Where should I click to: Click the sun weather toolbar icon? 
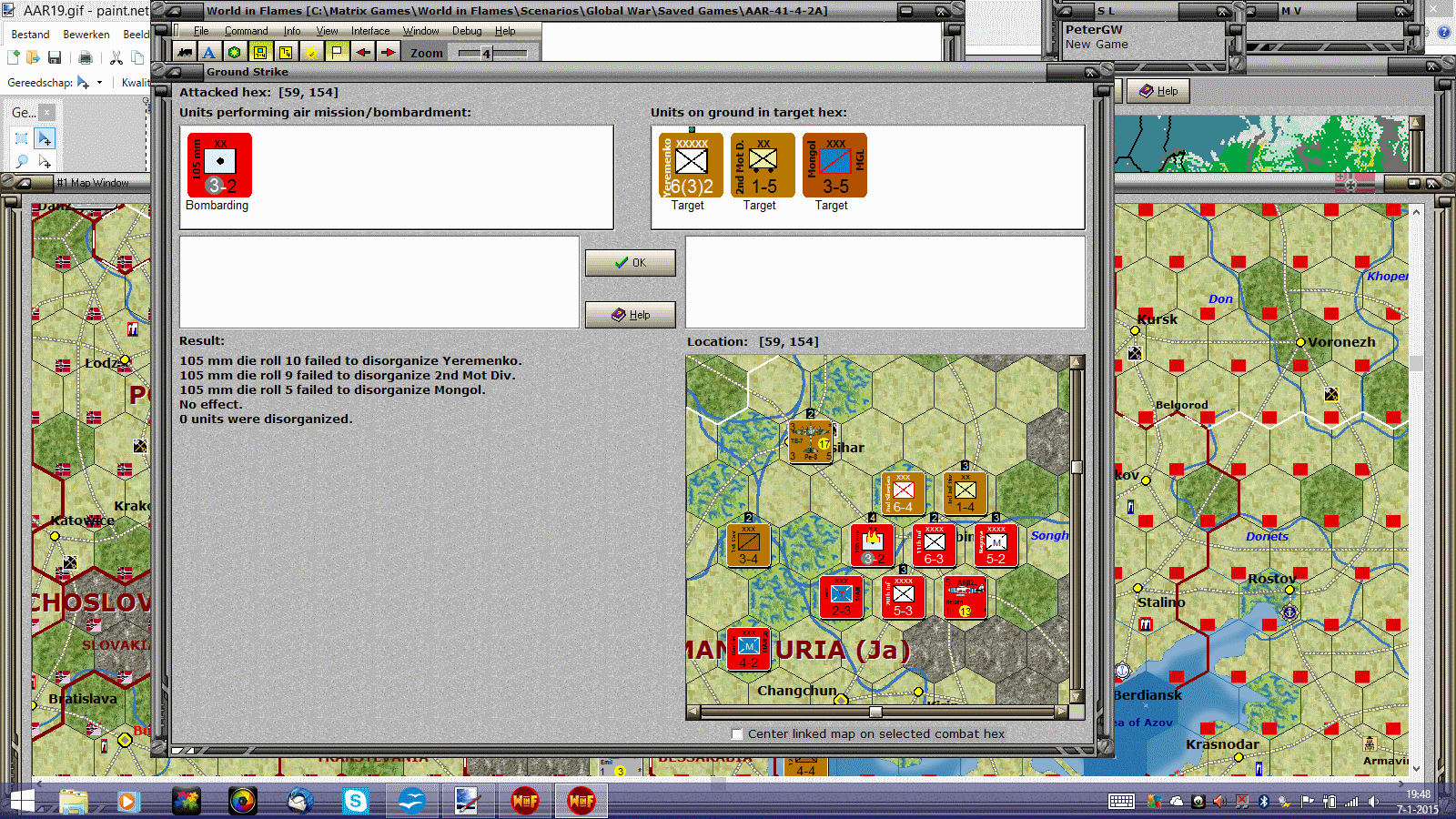[311, 53]
